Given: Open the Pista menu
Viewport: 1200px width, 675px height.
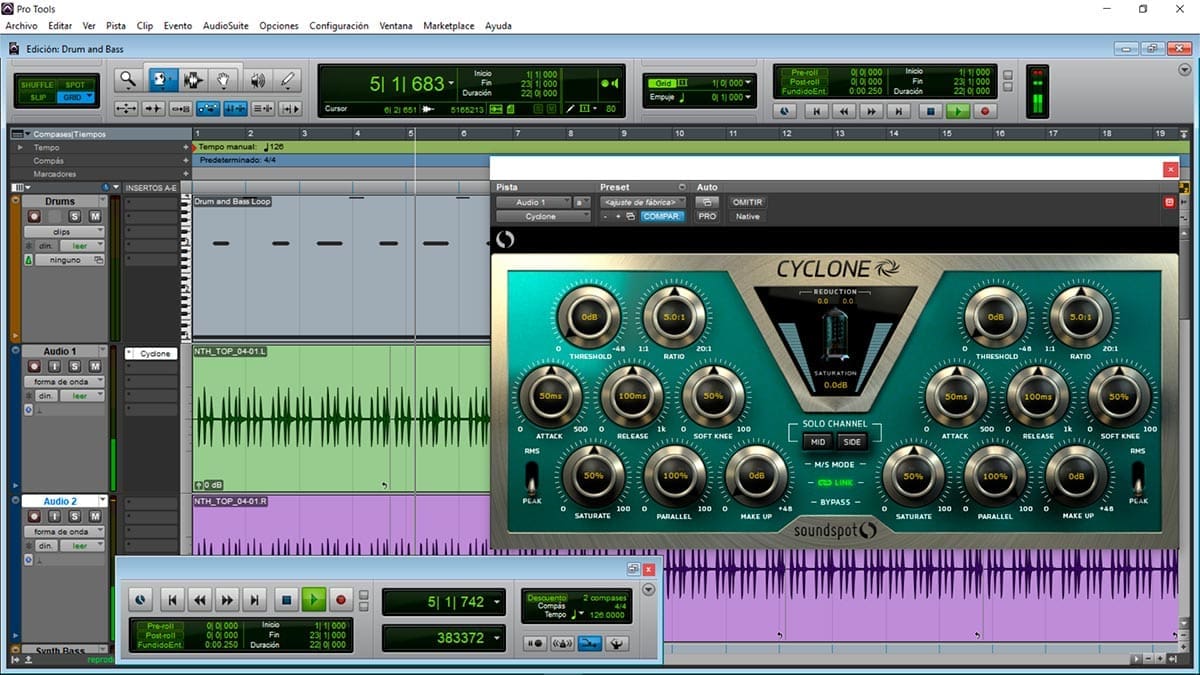Looking at the screenshot, I should [116, 26].
